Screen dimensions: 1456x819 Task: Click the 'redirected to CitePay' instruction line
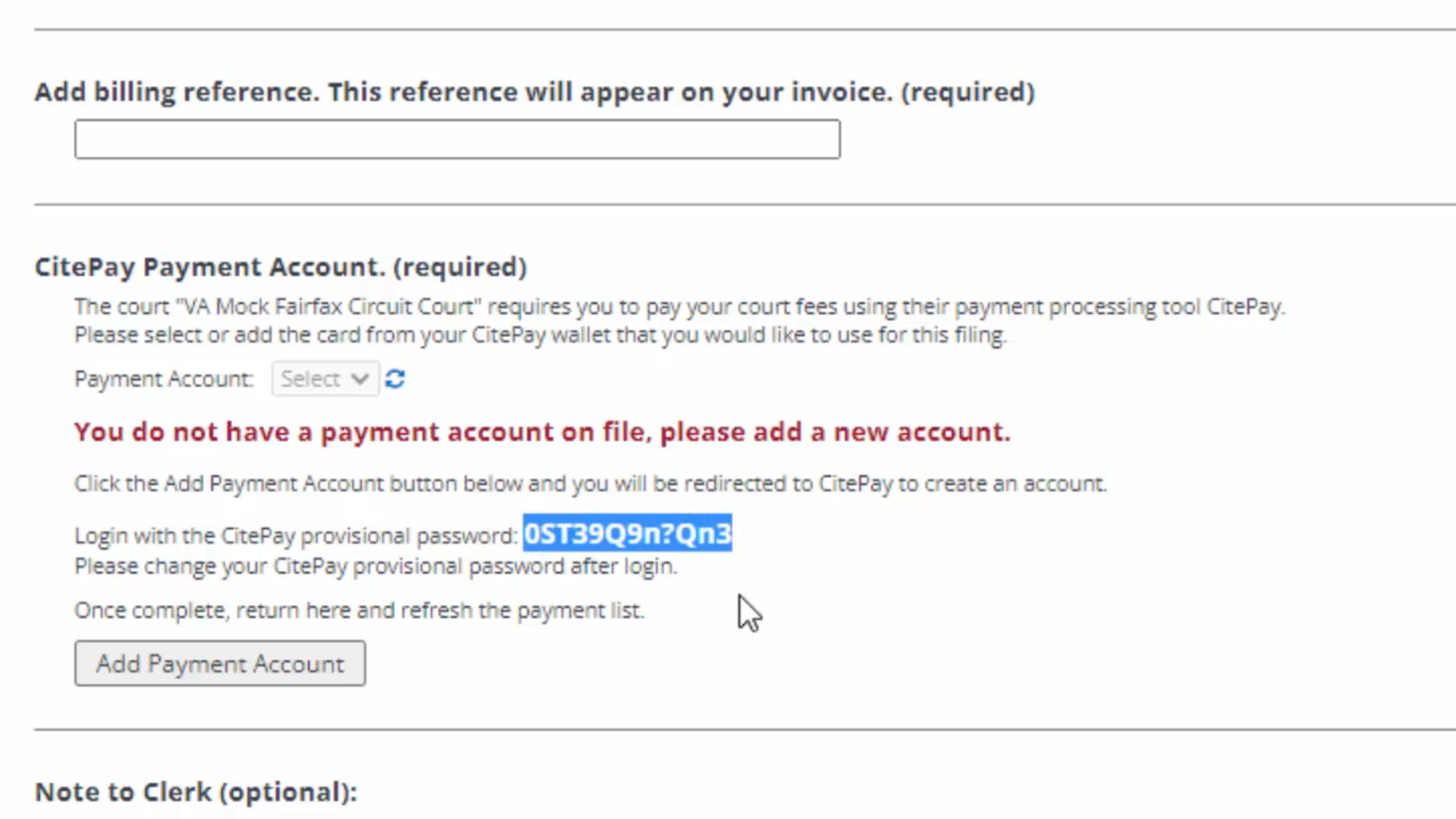pos(590,483)
